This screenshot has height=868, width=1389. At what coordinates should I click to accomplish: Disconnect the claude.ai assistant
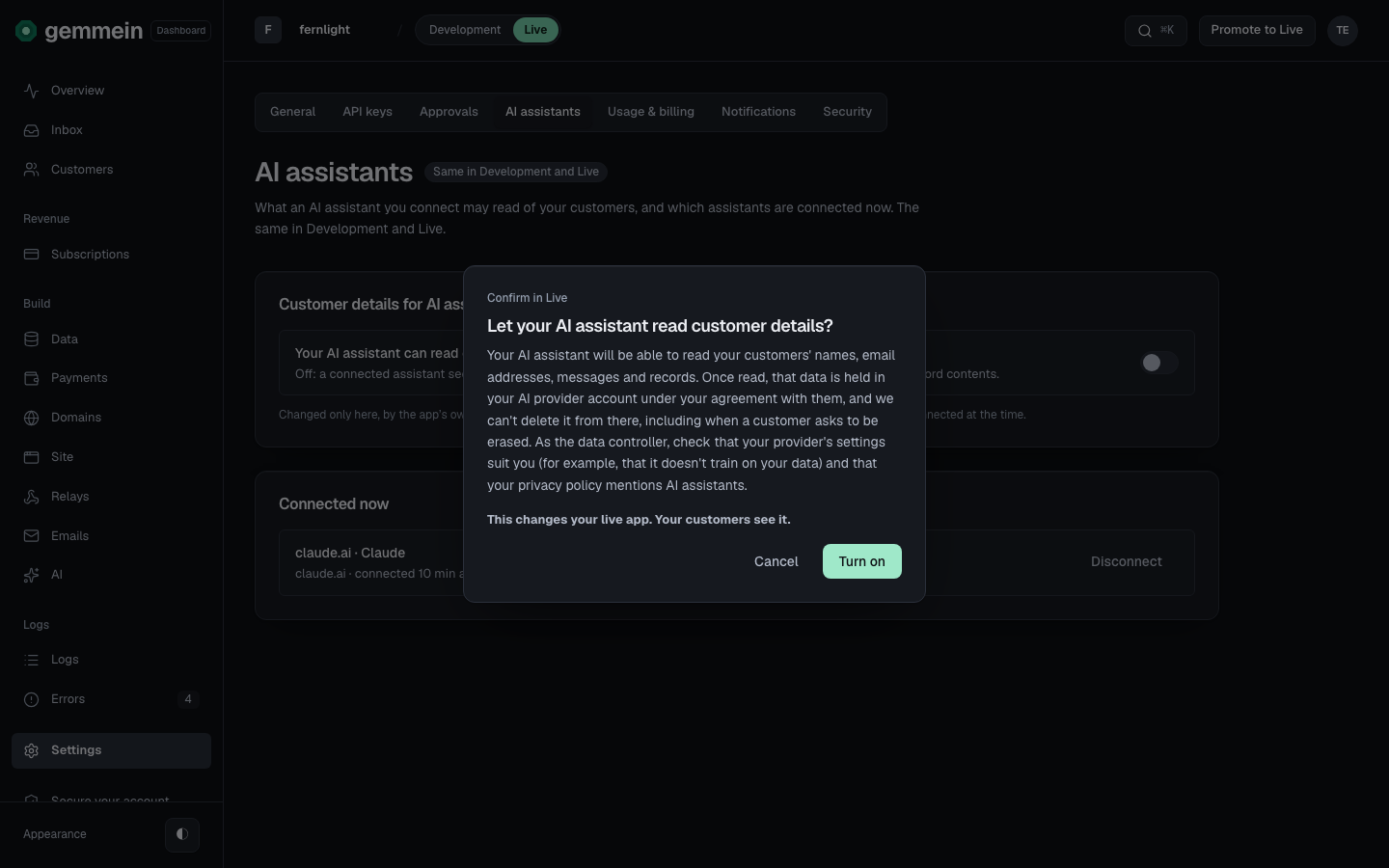tap(1127, 562)
